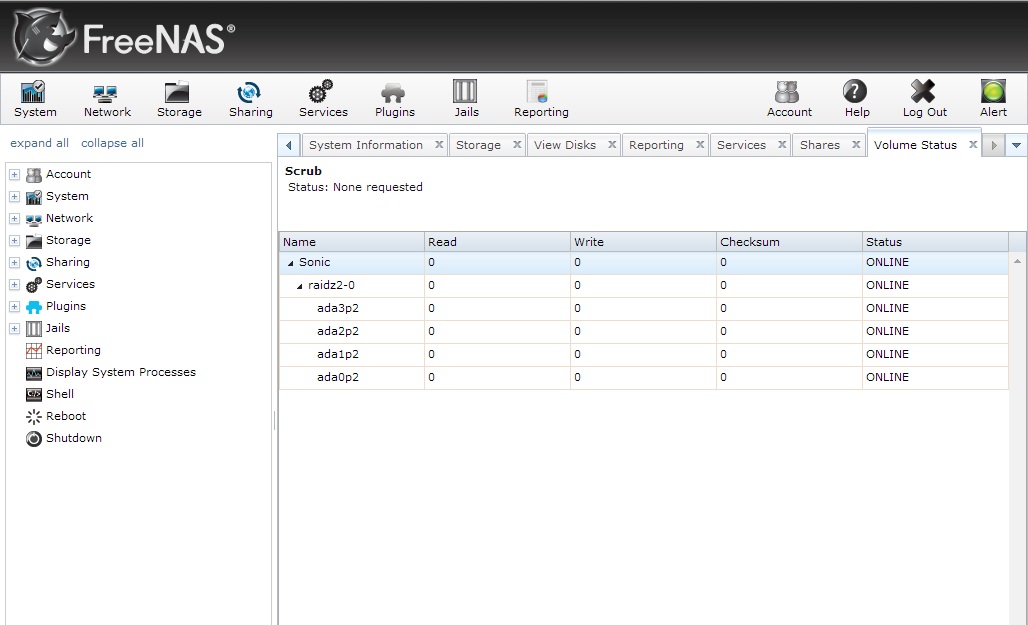This screenshot has width=1028, height=625.
Task: Open the Sharing toolbar icon
Action: coord(250,99)
